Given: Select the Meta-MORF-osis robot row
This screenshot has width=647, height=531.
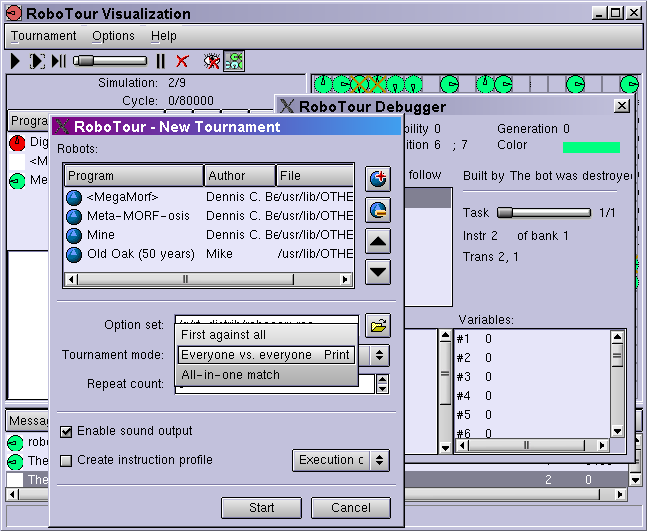Looking at the screenshot, I should (x=209, y=216).
